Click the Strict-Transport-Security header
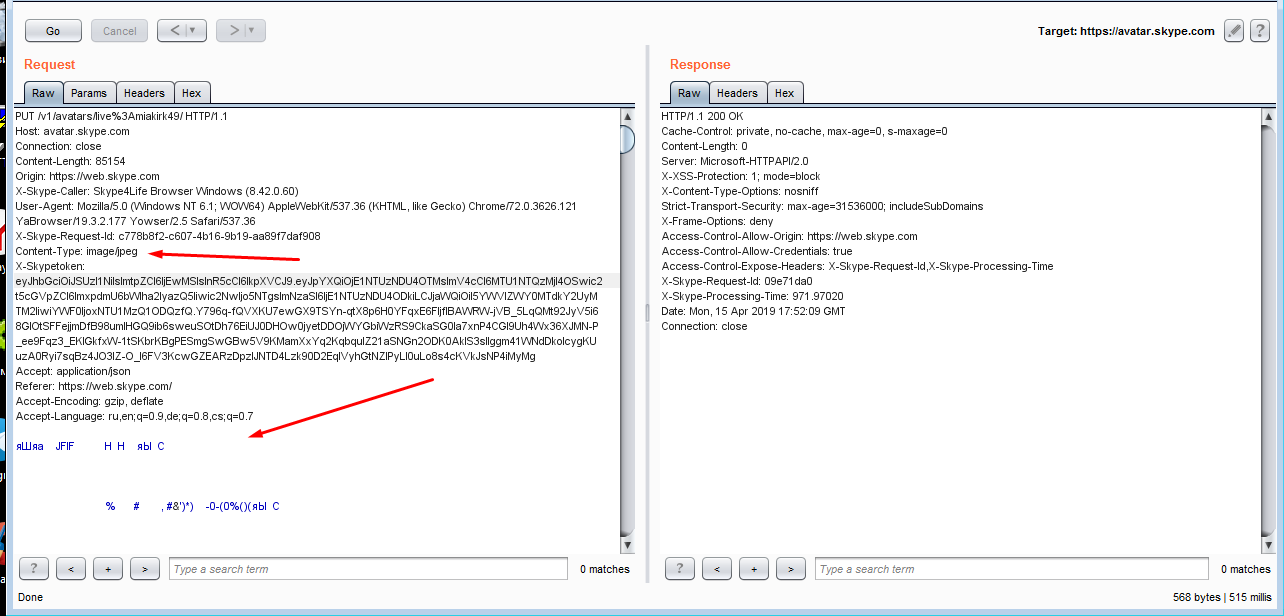Image resolution: width=1284 pixels, height=616 pixels. (x=822, y=206)
